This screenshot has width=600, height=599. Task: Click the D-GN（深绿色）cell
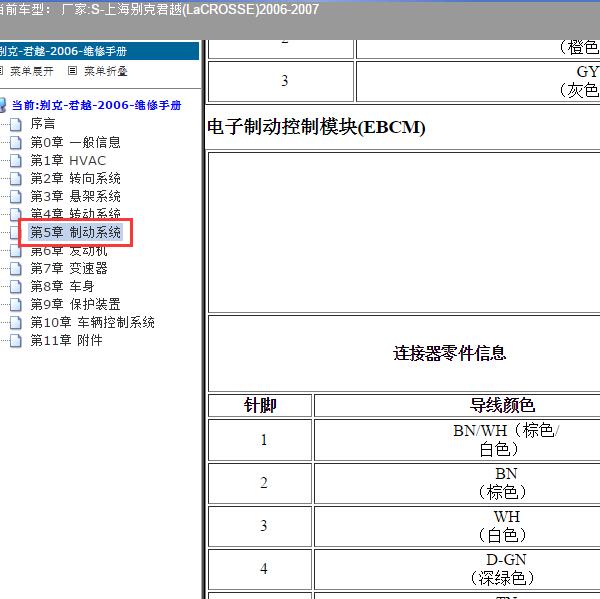pyautogui.click(x=503, y=569)
